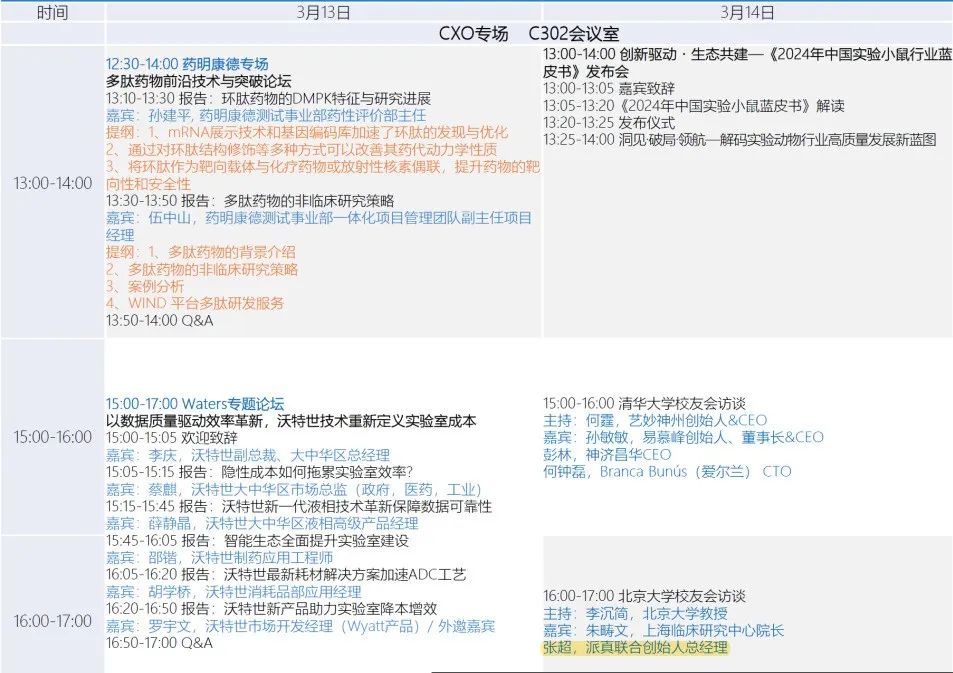Screen dimensions: 953x673
Task: Select the '16:50-17:00 Q&A' line
Action: pyautogui.click(x=159, y=643)
